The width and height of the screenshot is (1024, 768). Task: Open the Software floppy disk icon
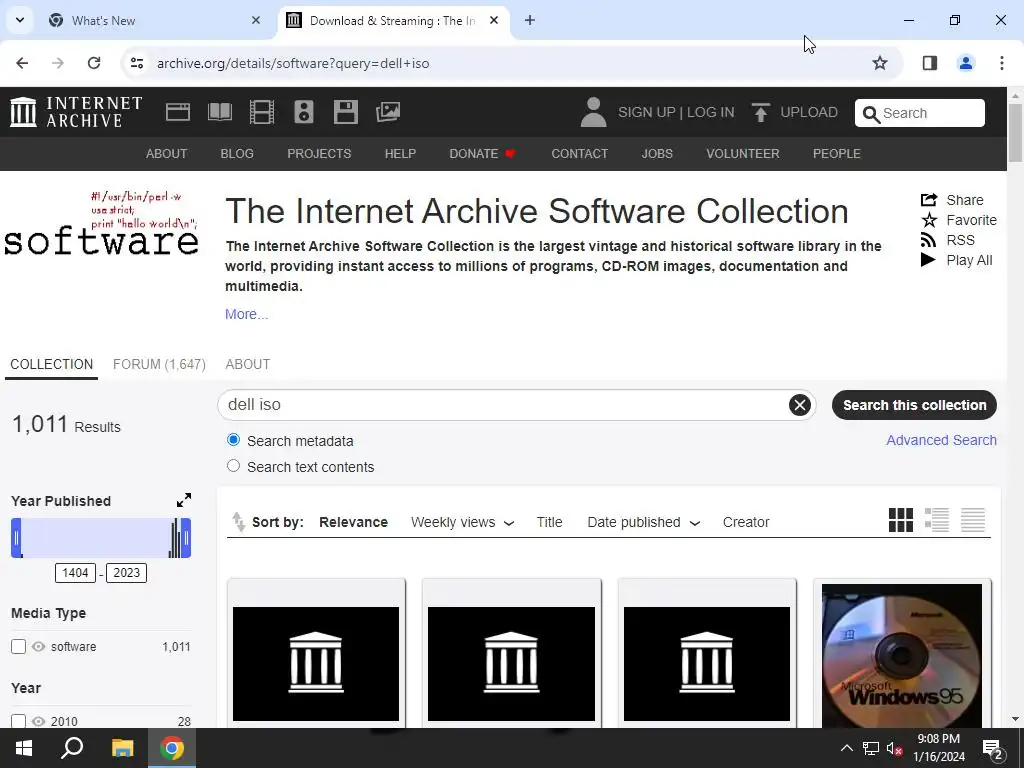click(345, 112)
